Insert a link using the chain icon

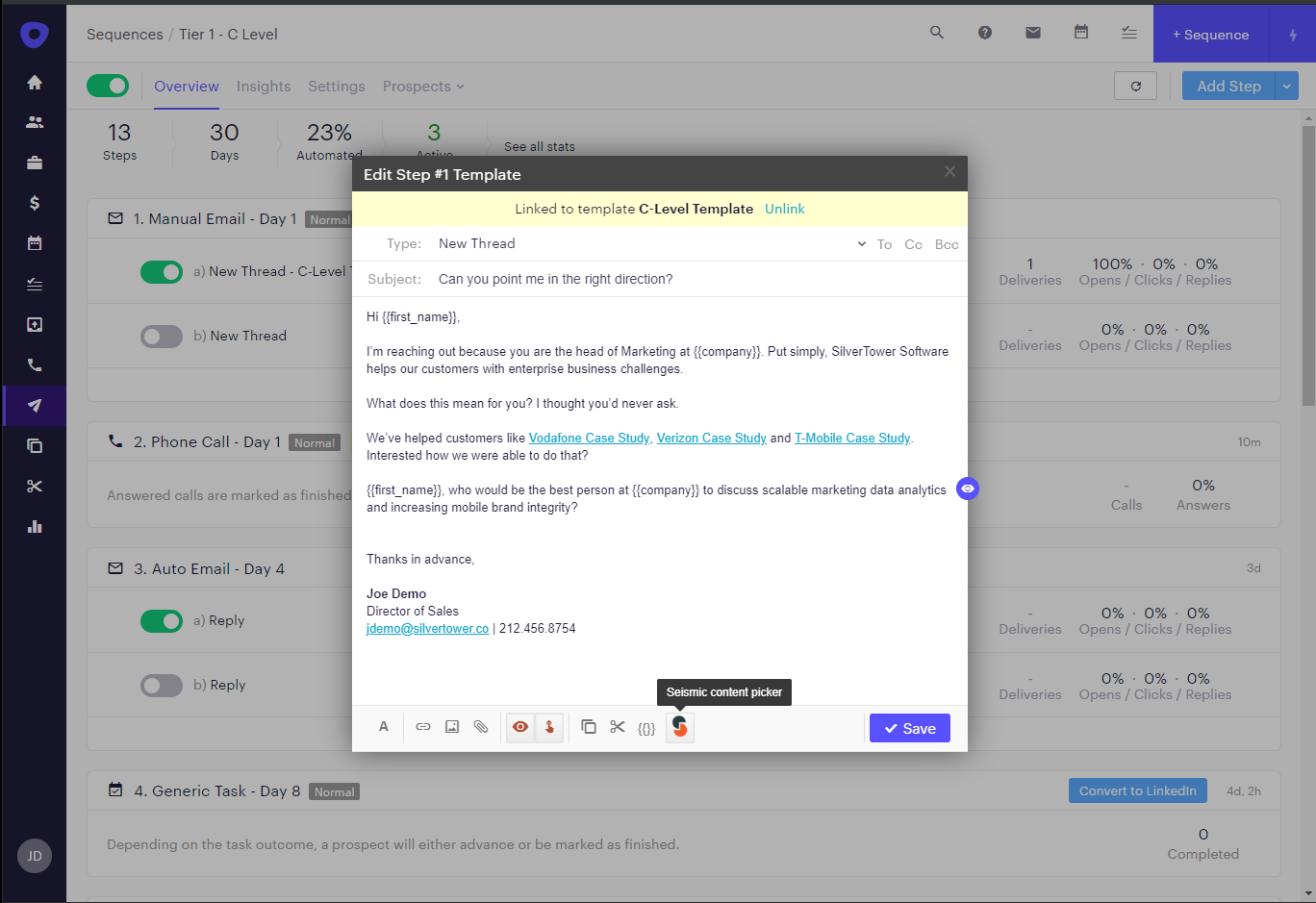tap(423, 727)
